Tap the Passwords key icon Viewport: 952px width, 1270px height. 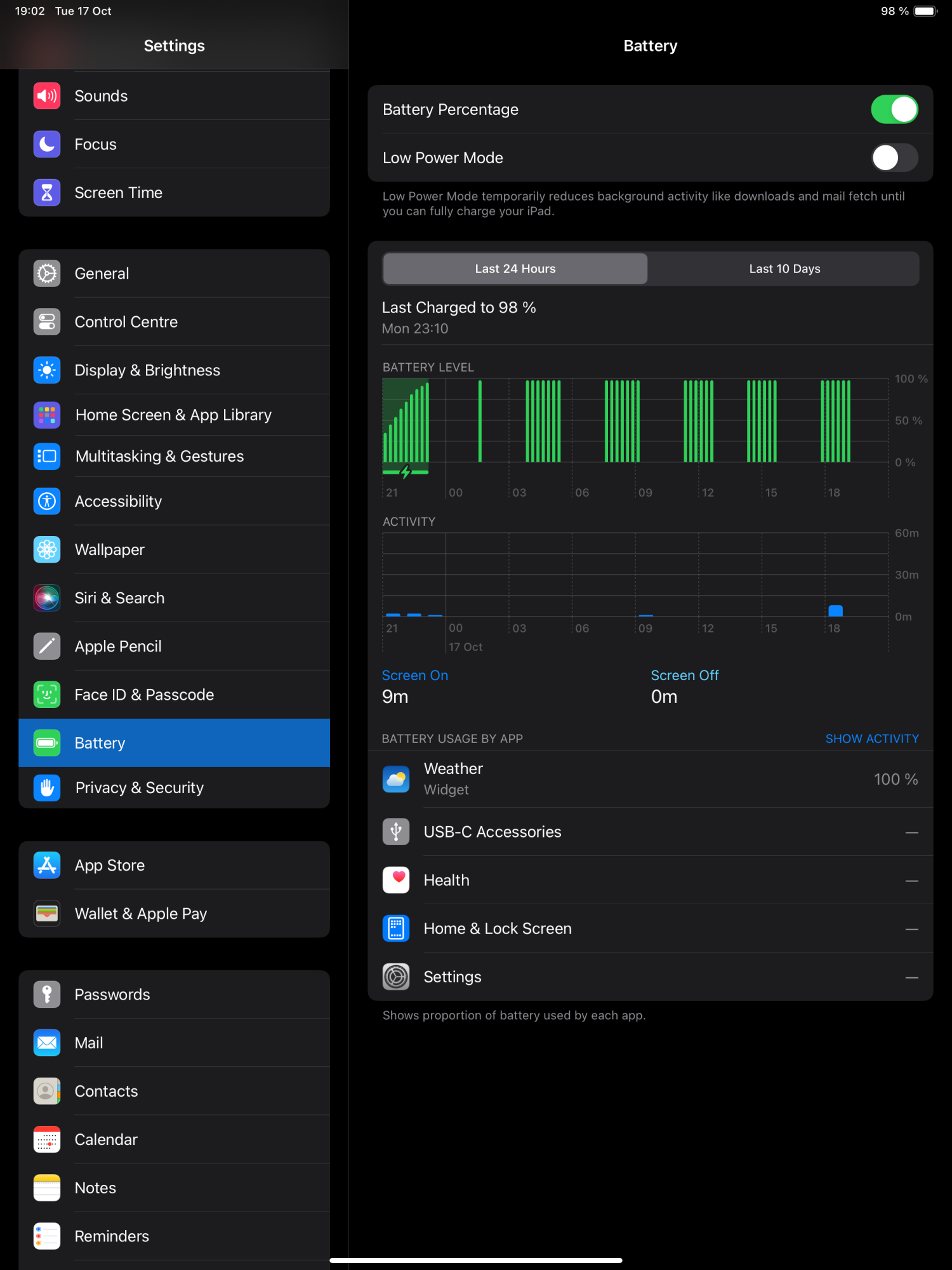pyautogui.click(x=47, y=994)
